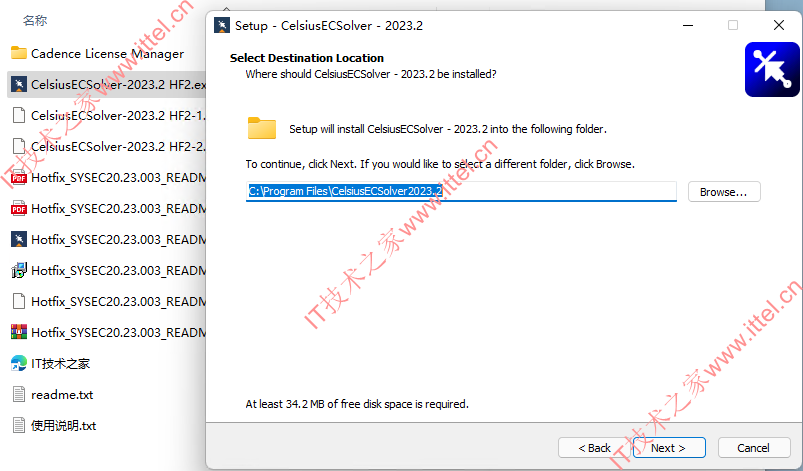Sort files by the 名称 column header

click(x=35, y=20)
